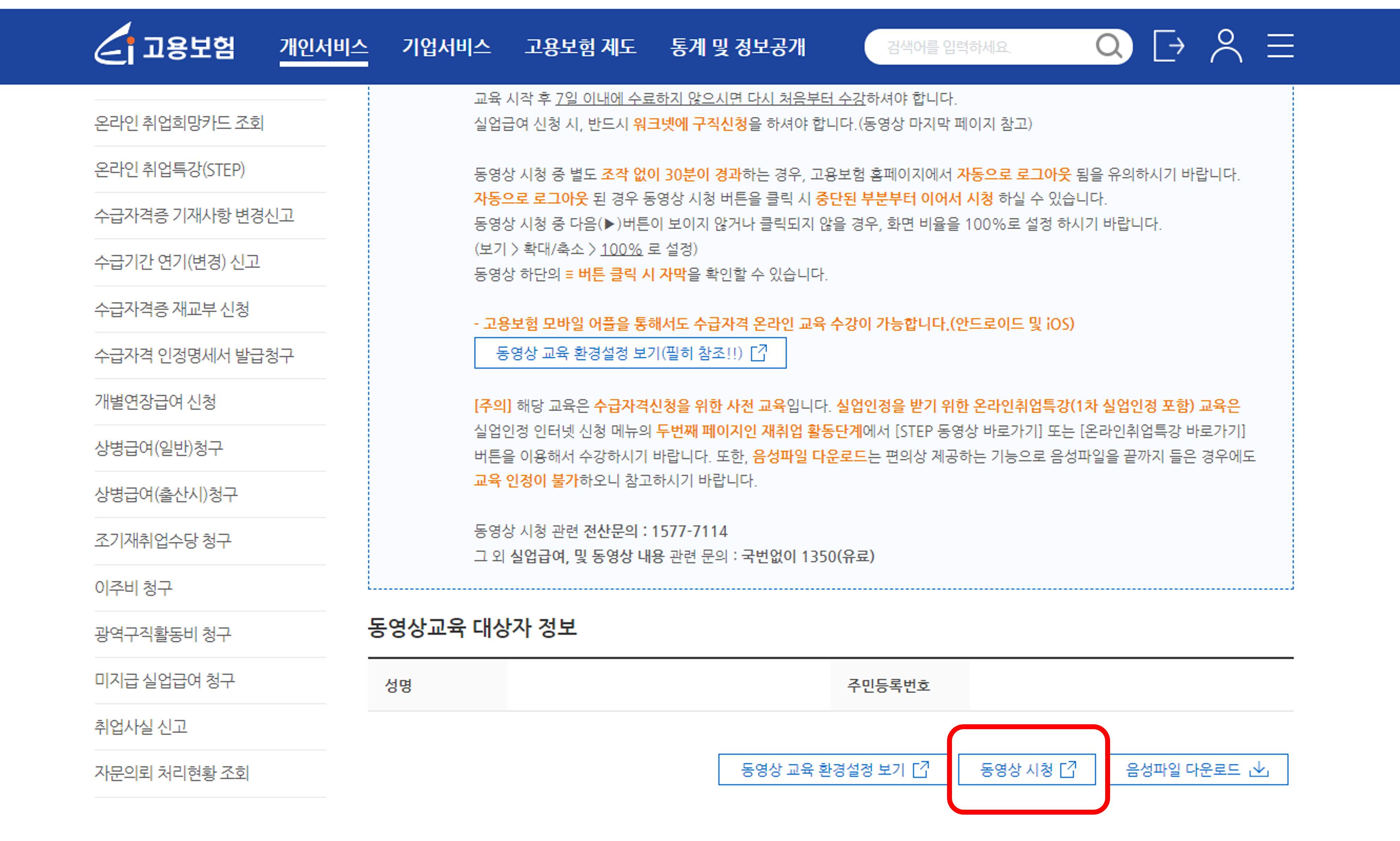Viewport: 1400px width, 841px height.
Task: Click the 고용보험 logo
Action: [165, 45]
